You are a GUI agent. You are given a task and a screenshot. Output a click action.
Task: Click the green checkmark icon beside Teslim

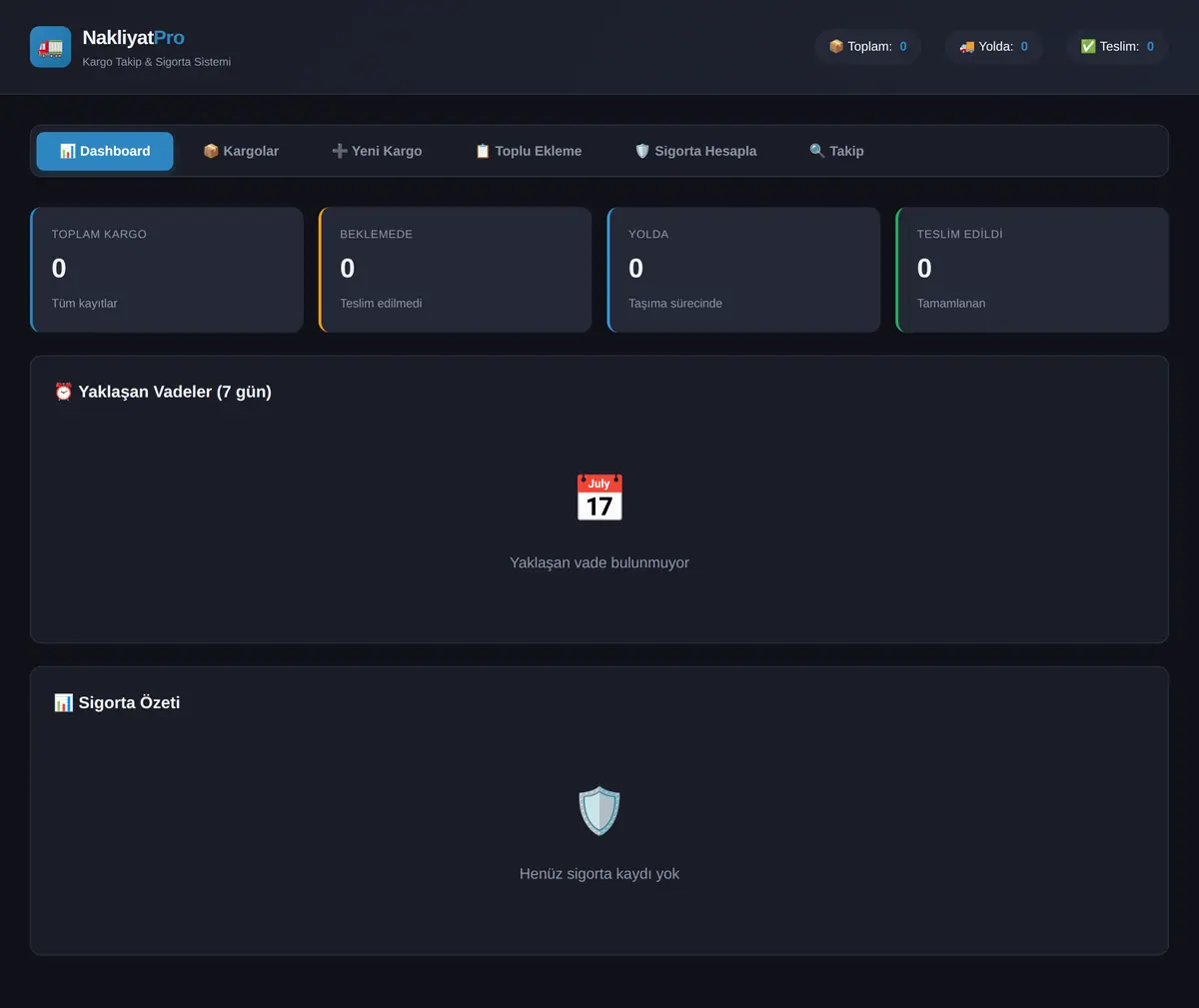pyautogui.click(x=1088, y=46)
